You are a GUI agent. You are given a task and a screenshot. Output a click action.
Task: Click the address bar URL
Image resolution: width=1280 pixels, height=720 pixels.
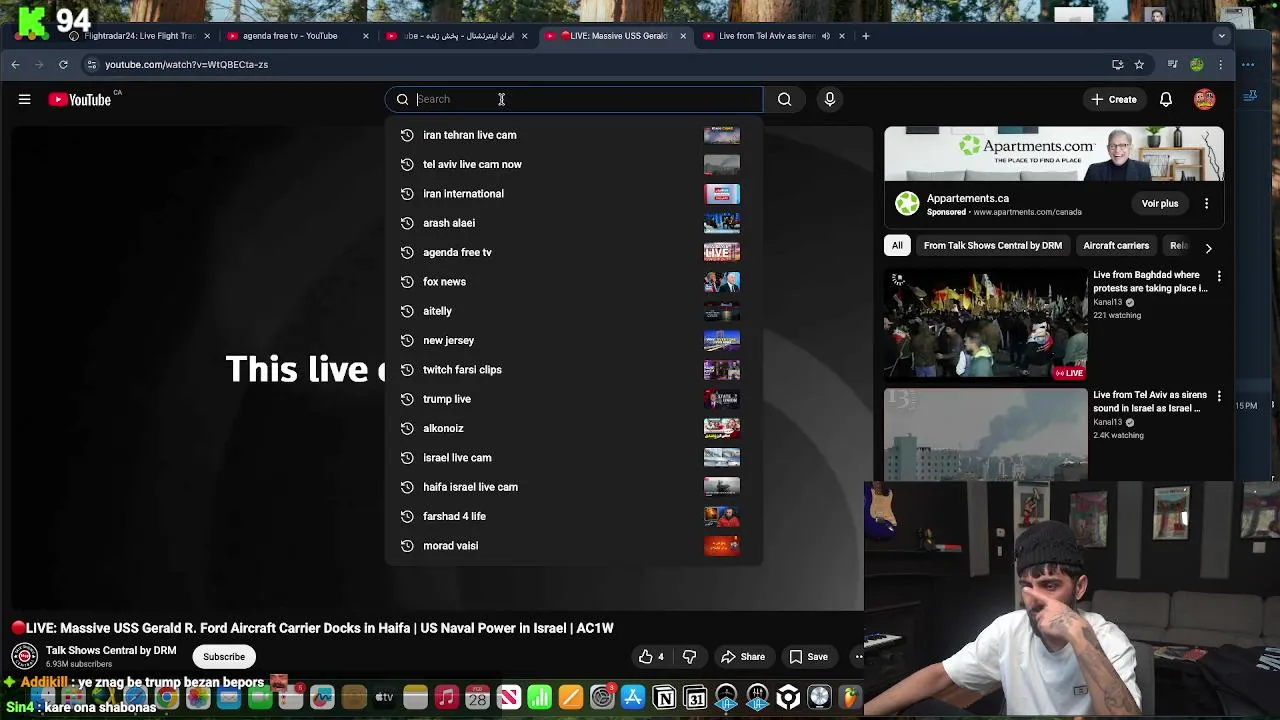click(186, 64)
